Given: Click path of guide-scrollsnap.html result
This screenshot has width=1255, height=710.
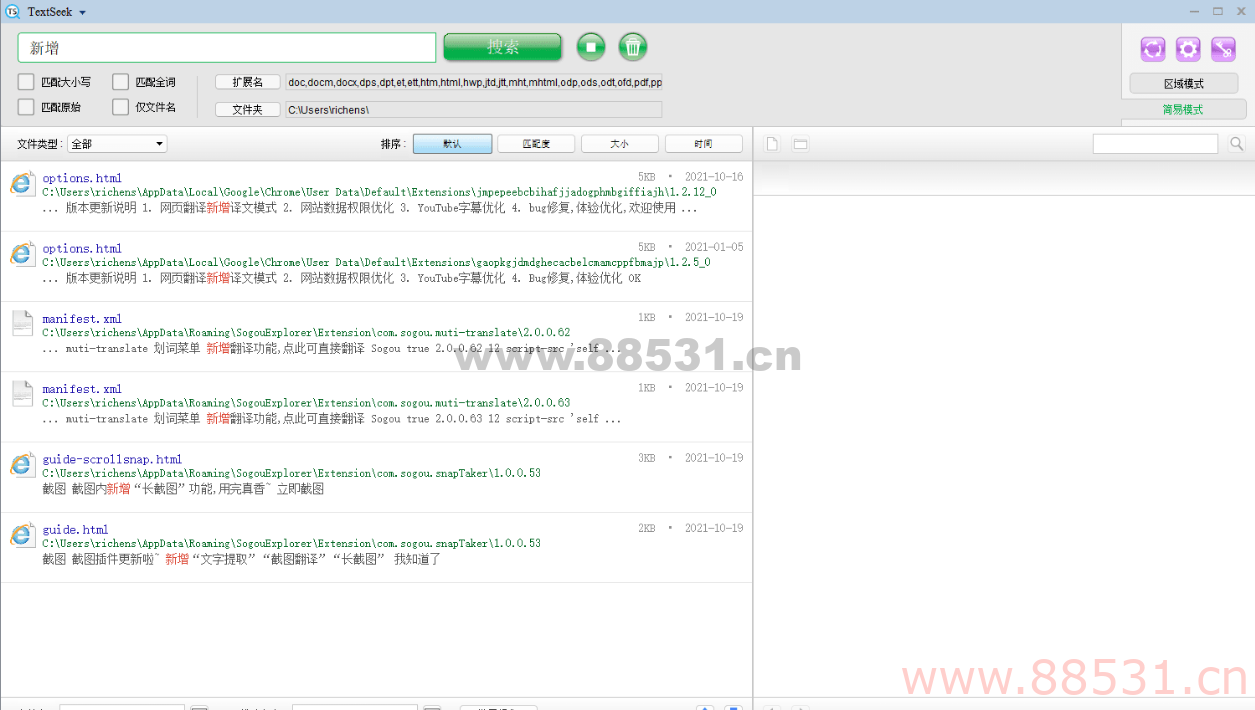Looking at the screenshot, I should [x=291, y=473].
